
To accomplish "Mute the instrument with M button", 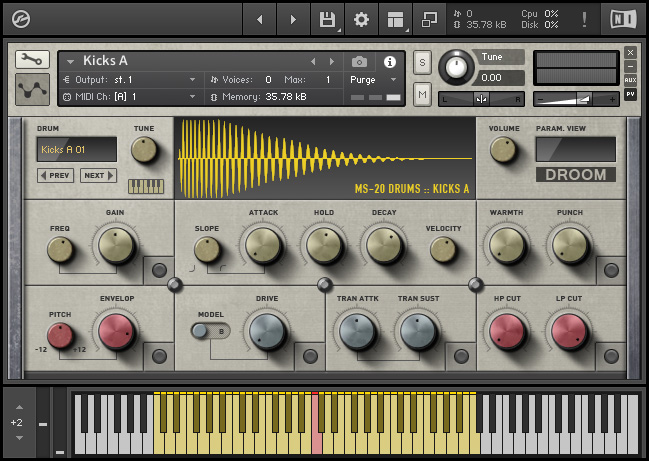I will [x=422, y=94].
